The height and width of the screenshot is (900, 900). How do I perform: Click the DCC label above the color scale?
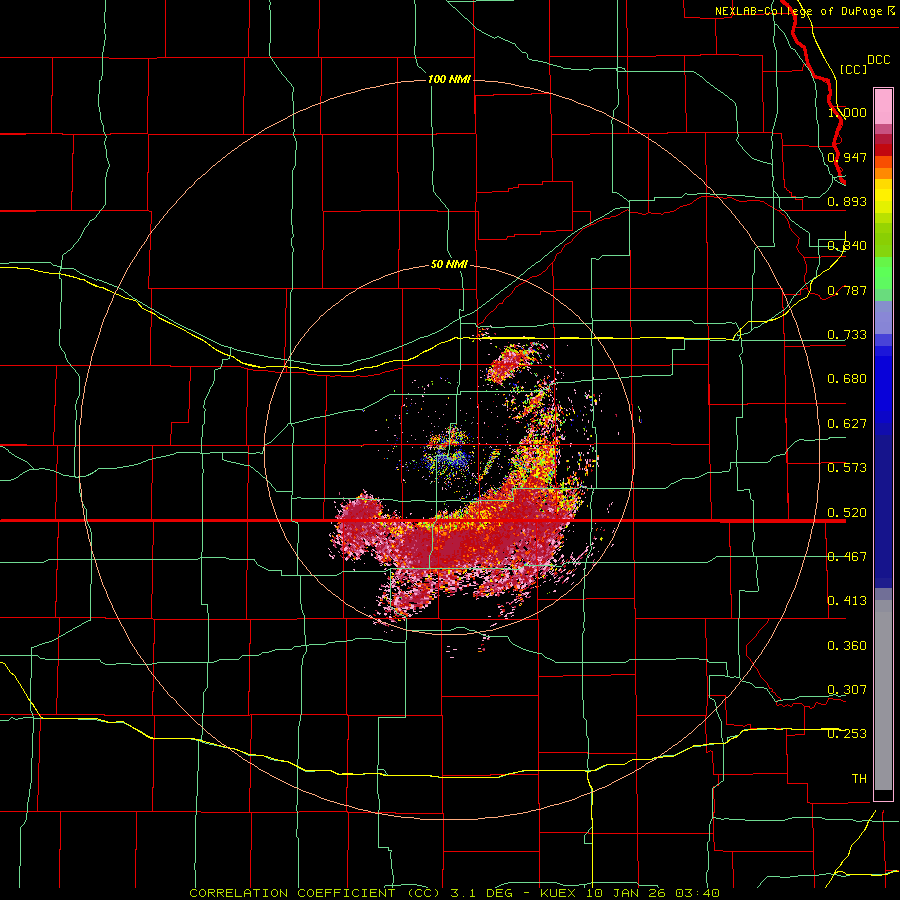878,60
